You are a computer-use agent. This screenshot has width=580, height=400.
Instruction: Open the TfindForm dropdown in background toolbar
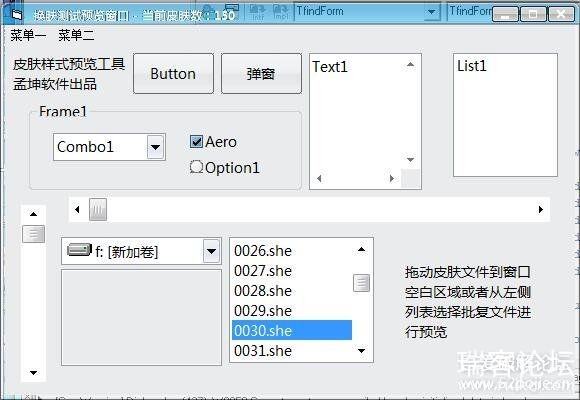[x=431, y=12]
